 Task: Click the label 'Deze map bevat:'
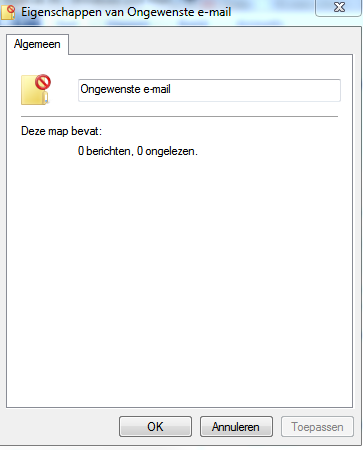point(61,131)
